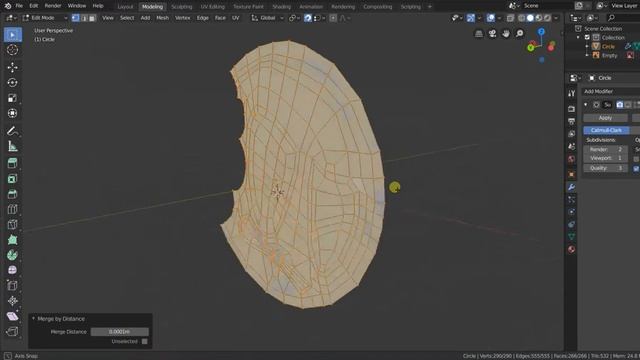The image size is (640, 360).
Task: Select the Move tool
Action: click(x=12, y=67)
